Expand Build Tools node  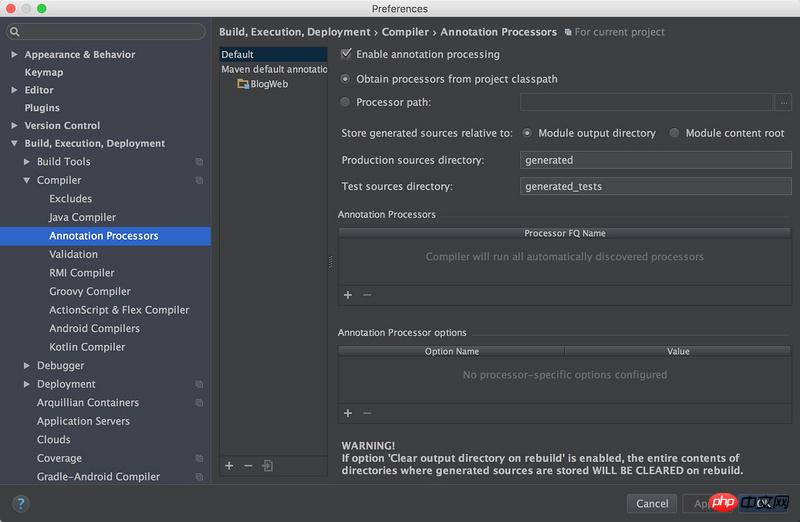(x=27, y=161)
